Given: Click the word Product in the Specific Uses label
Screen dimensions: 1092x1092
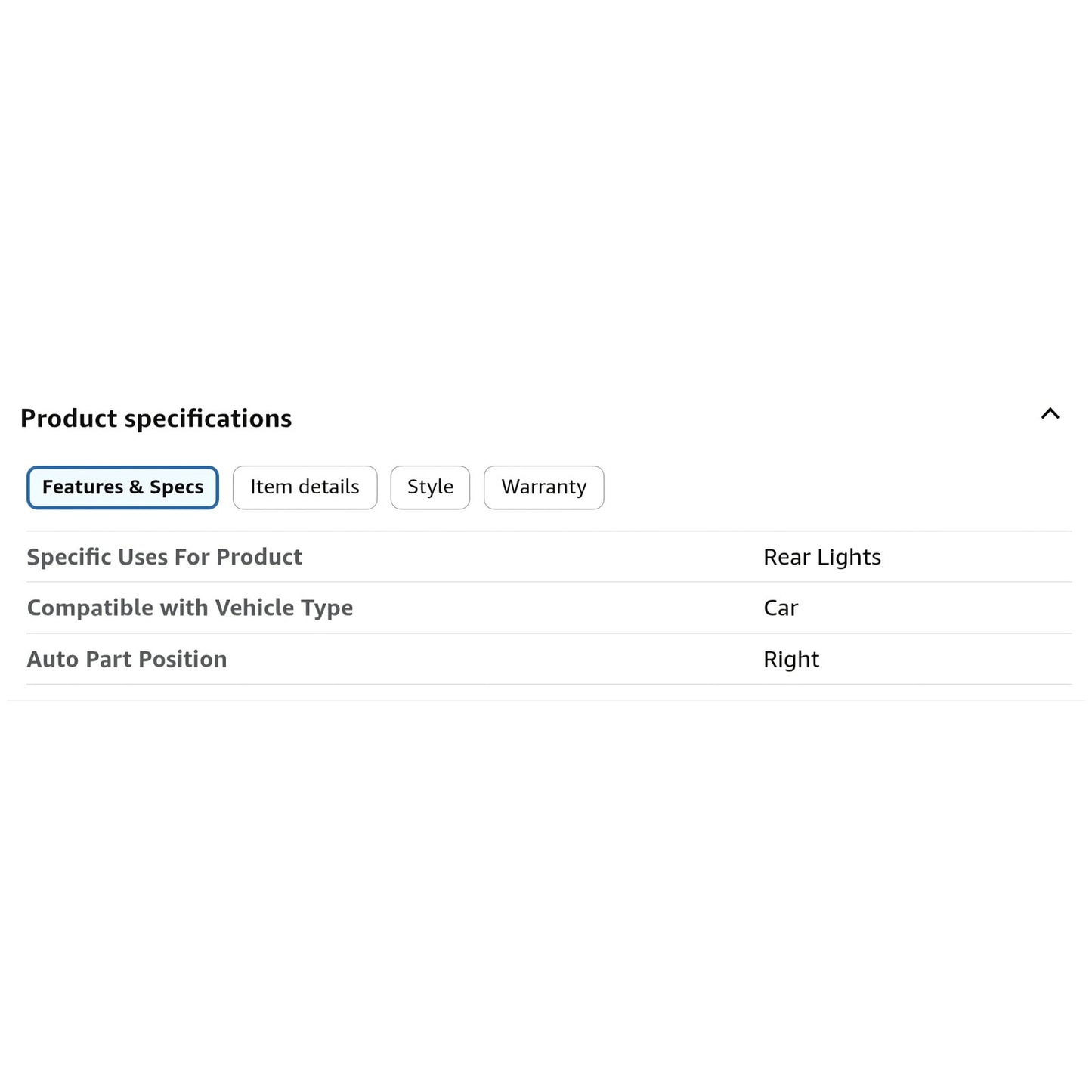Looking at the screenshot, I should (x=258, y=557).
